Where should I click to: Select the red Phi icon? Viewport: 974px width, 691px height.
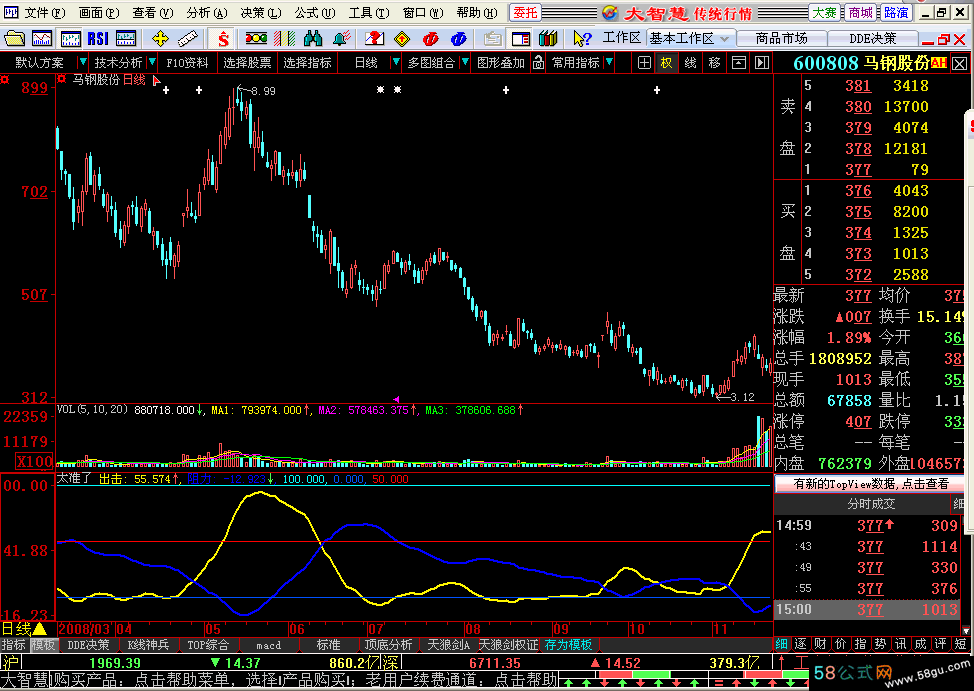(430, 39)
